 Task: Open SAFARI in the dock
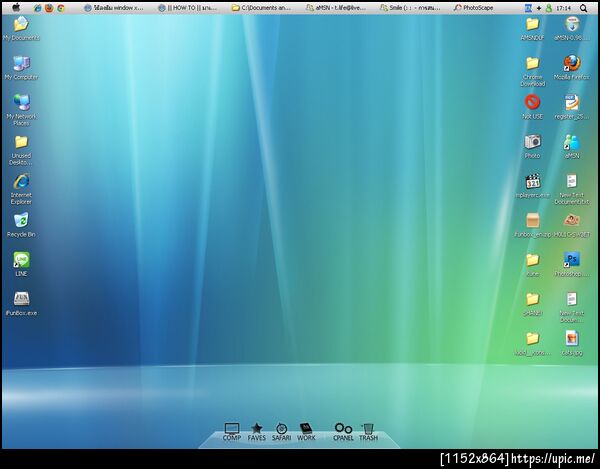click(x=281, y=432)
